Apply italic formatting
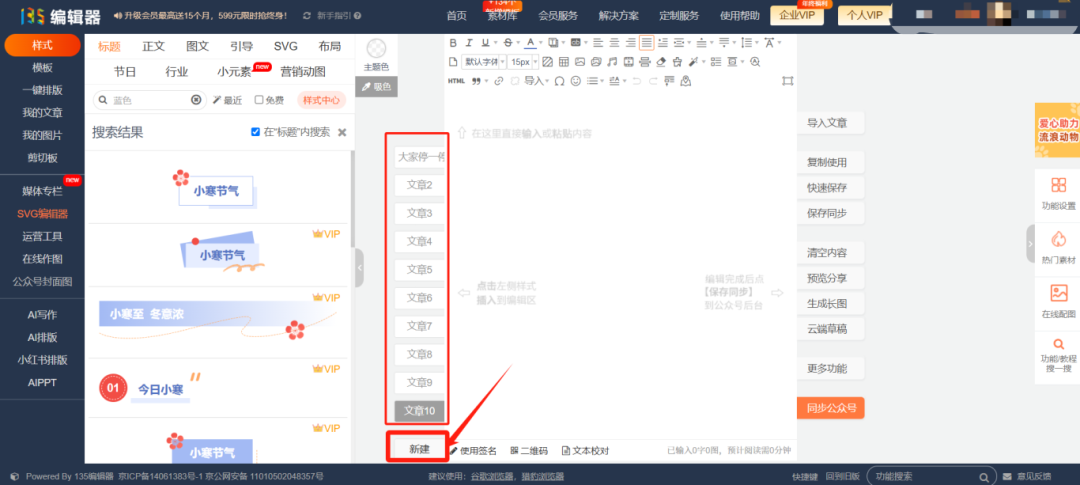Viewport: 1080px width, 485px height. (469, 43)
